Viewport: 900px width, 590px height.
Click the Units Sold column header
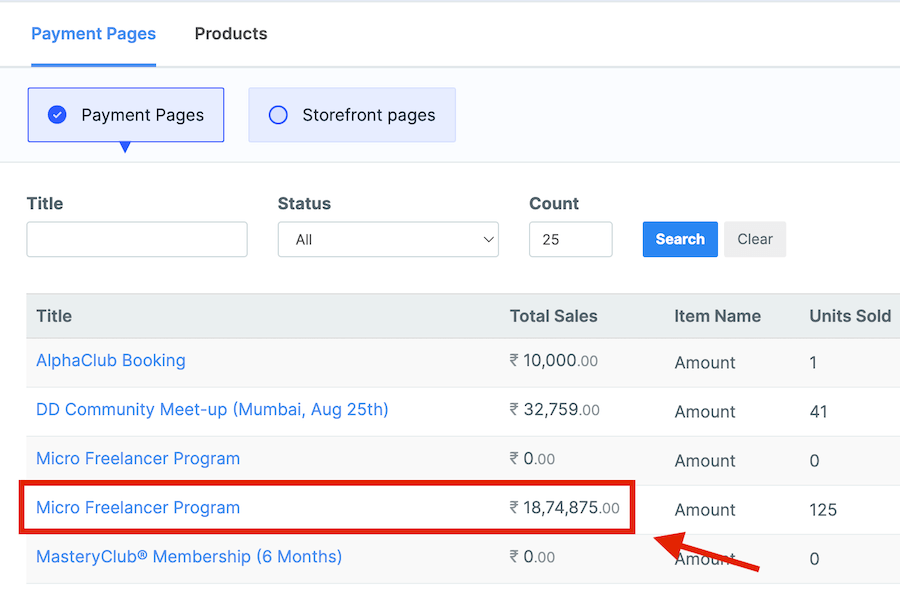pyautogui.click(x=850, y=316)
